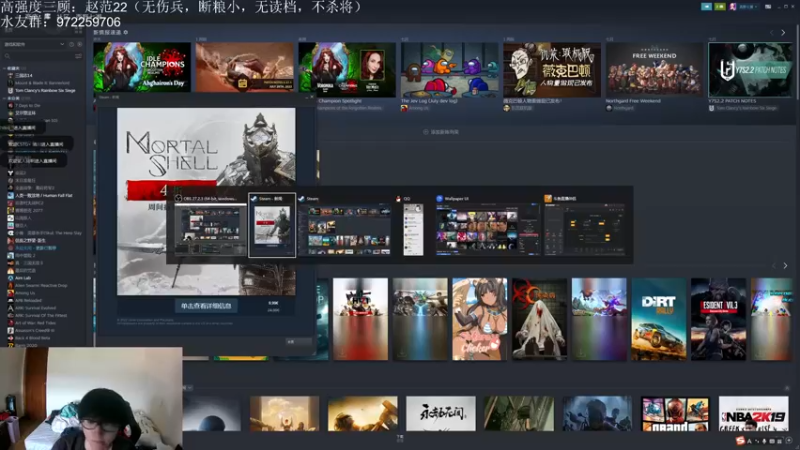Go back on the recent games shelf
This screenshot has width=800, height=450.
(774, 266)
